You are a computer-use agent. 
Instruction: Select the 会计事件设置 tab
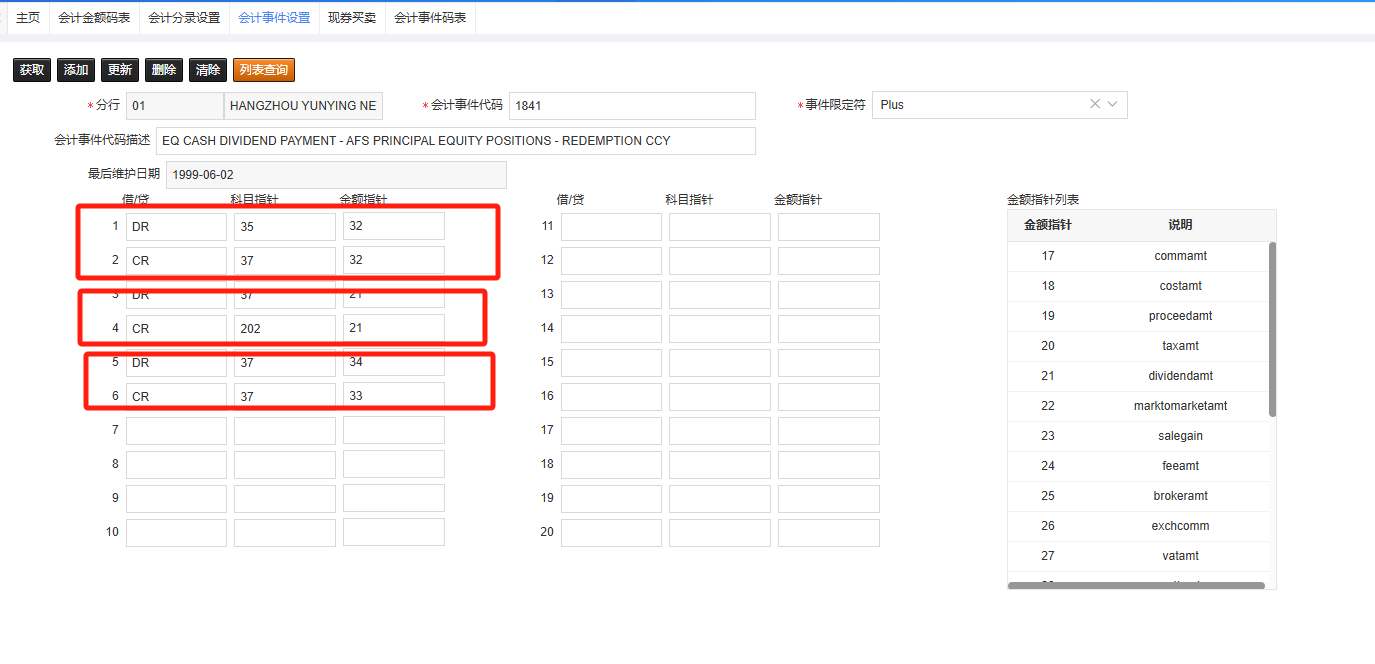tap(274, 18)
